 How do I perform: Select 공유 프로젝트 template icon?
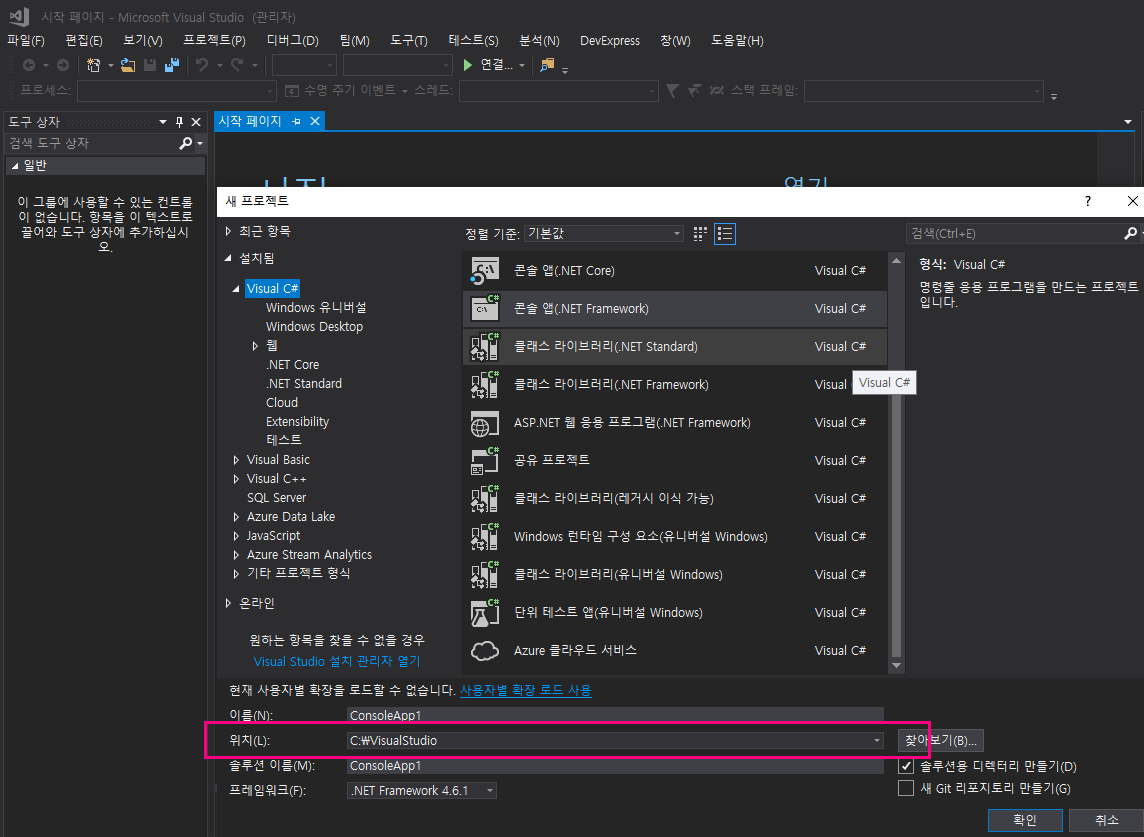point(484,460)
